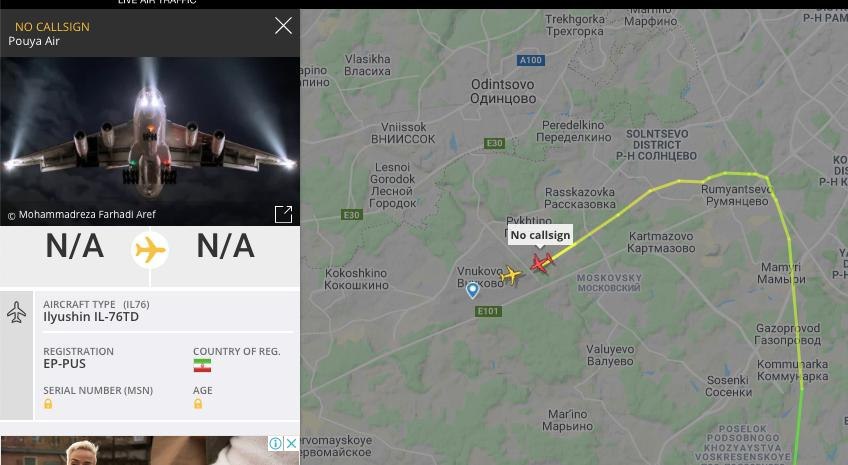Select the yellow aircraft near Vnukovo
The width and height of the screenshot is (848, 465).
coord(511,275)
